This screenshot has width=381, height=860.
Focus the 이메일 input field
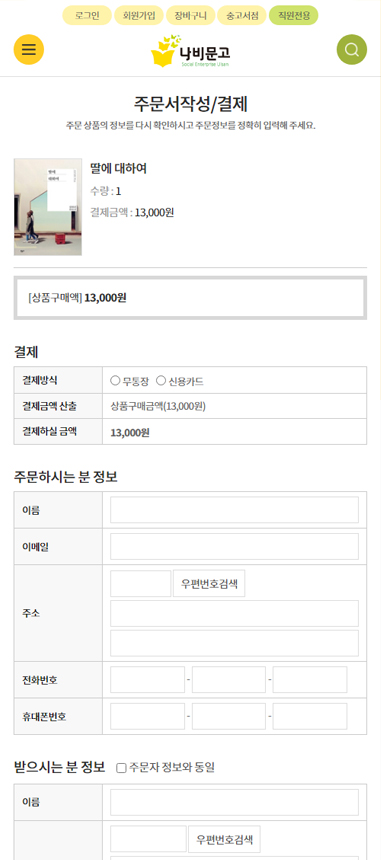[234, 546]
